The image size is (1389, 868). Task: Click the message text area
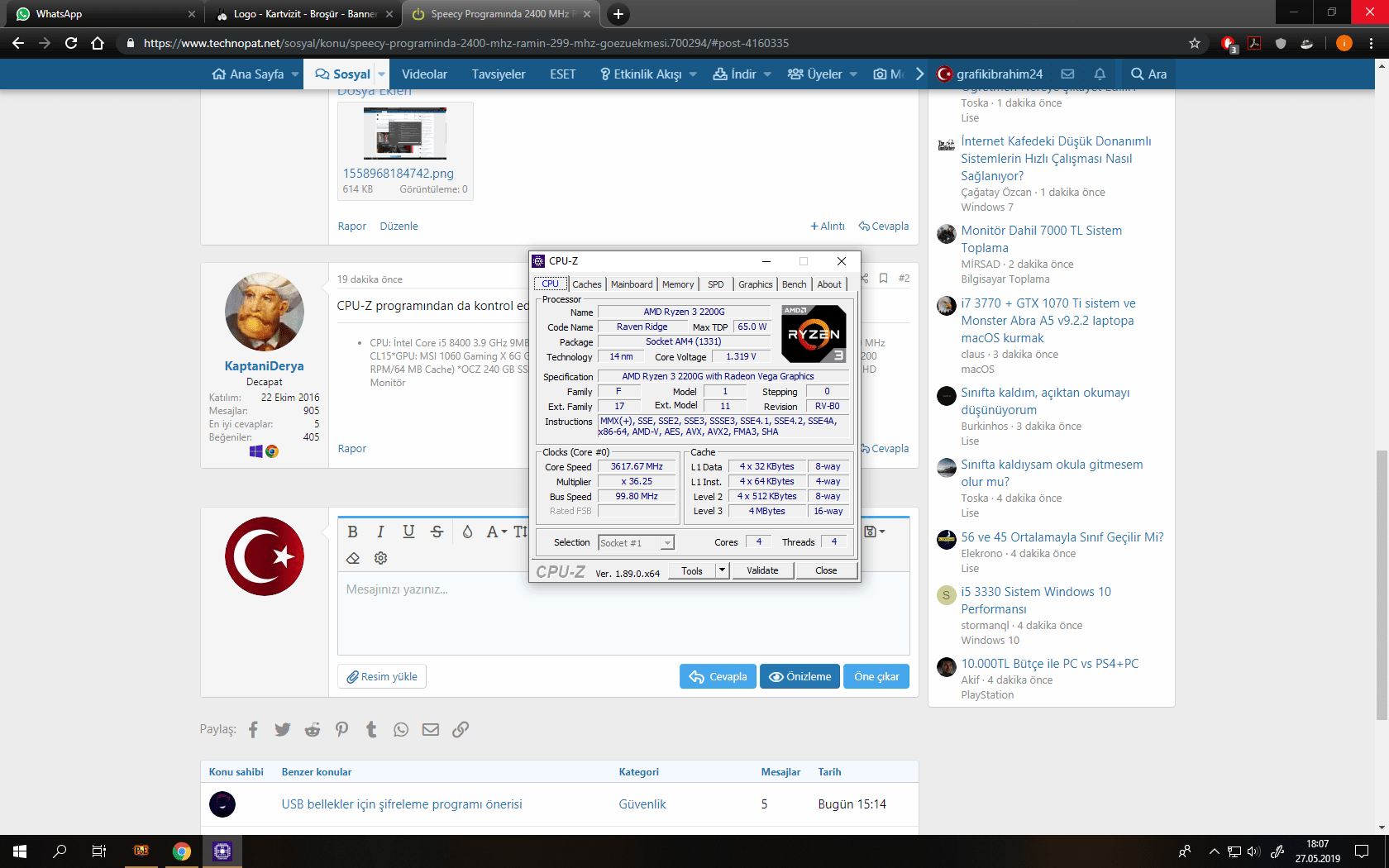pos(623,613)
